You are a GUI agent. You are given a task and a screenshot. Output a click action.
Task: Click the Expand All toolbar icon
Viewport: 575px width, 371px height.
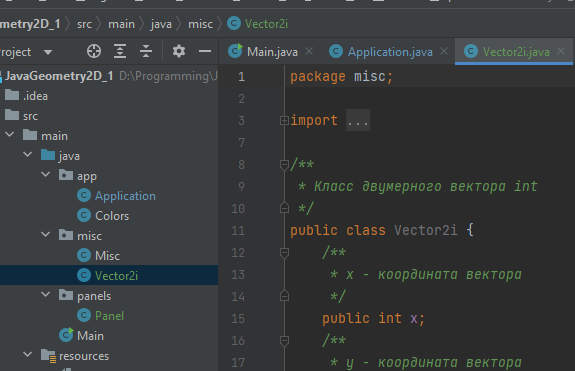point(120,51)
